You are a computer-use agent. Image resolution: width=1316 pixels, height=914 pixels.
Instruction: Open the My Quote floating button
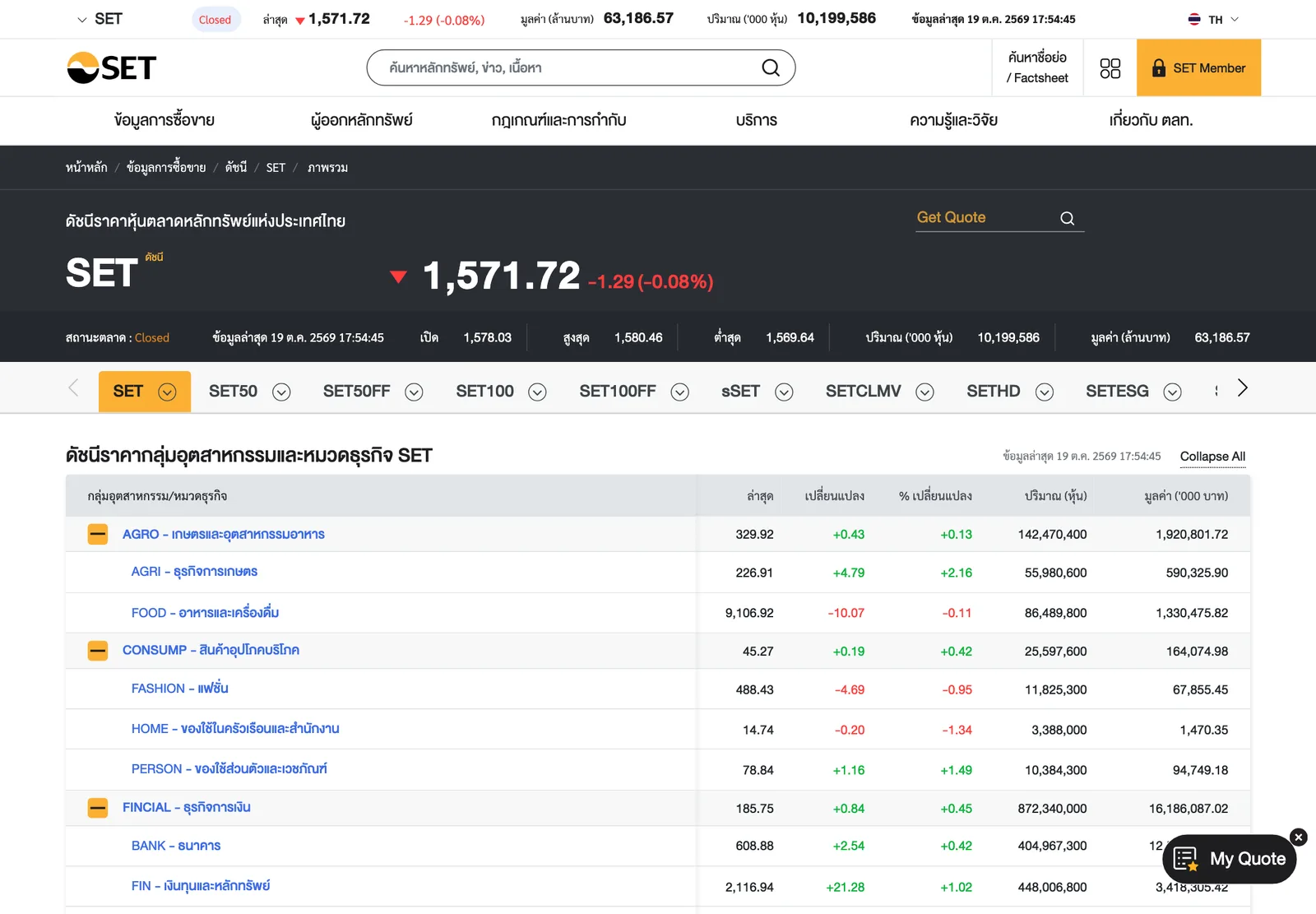[x=1230, y=859]
